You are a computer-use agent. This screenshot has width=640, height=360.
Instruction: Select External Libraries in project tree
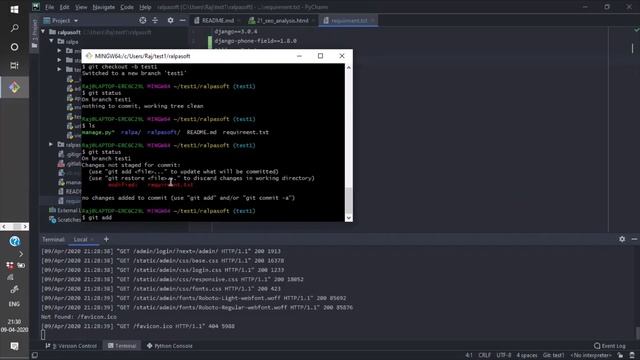coord(65,210)
